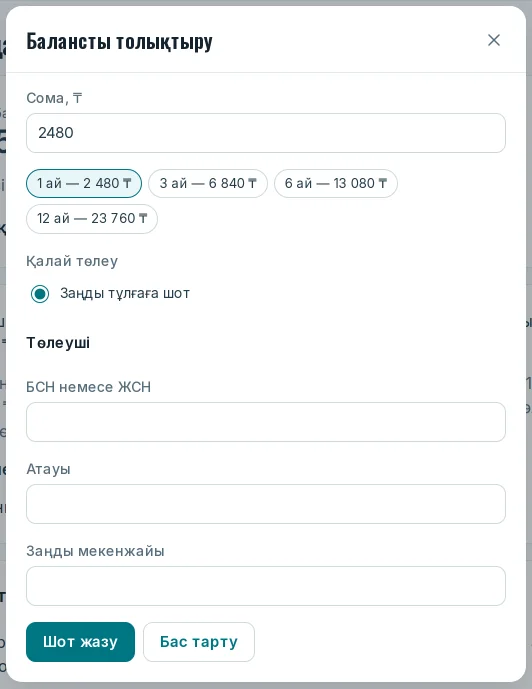Viewport: 532px width, 689px height.
Task: Click the Сома amount input field
Action: [266, 133]
